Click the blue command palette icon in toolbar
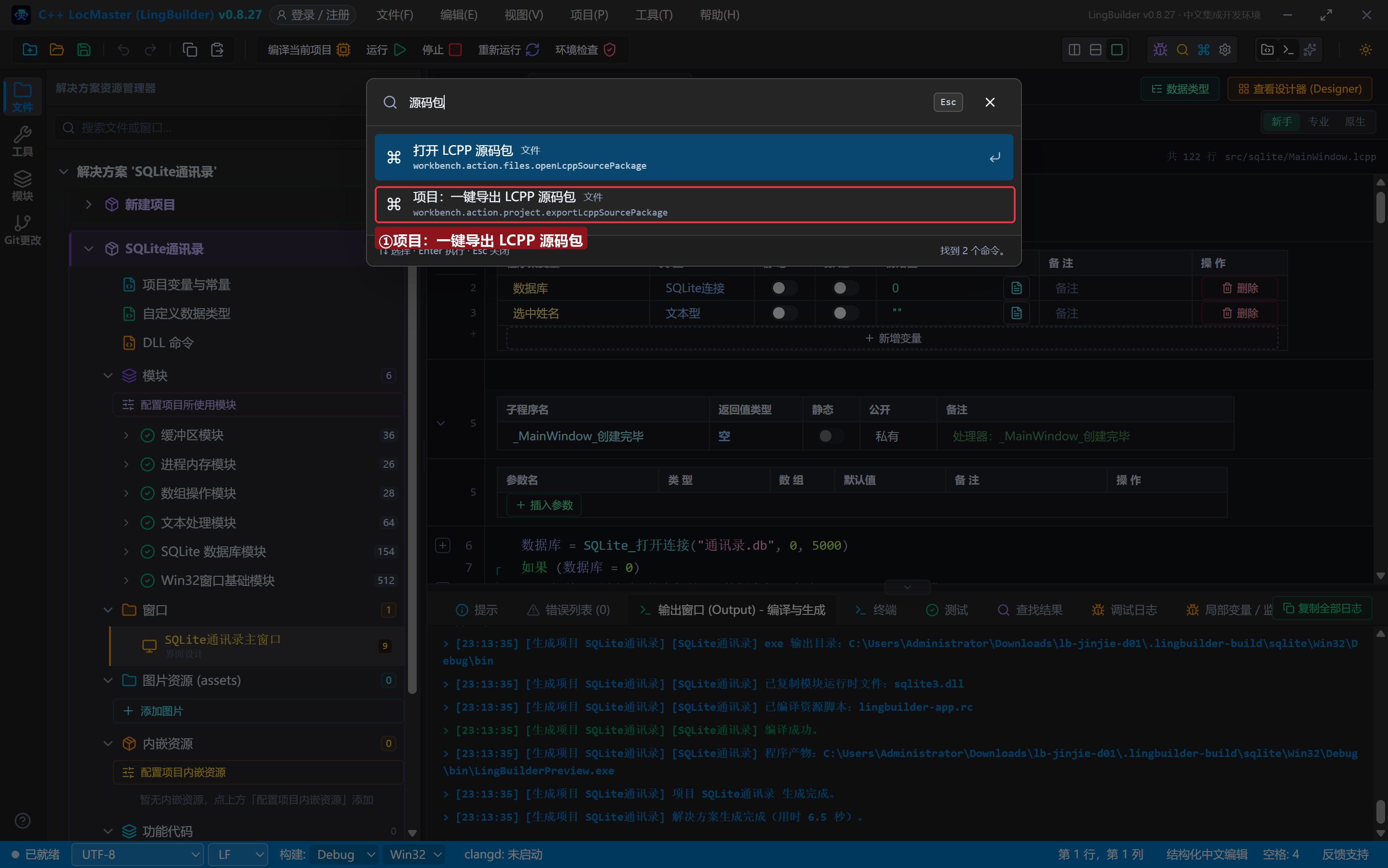This screenshot has width=1388, height=868. 1204,50
